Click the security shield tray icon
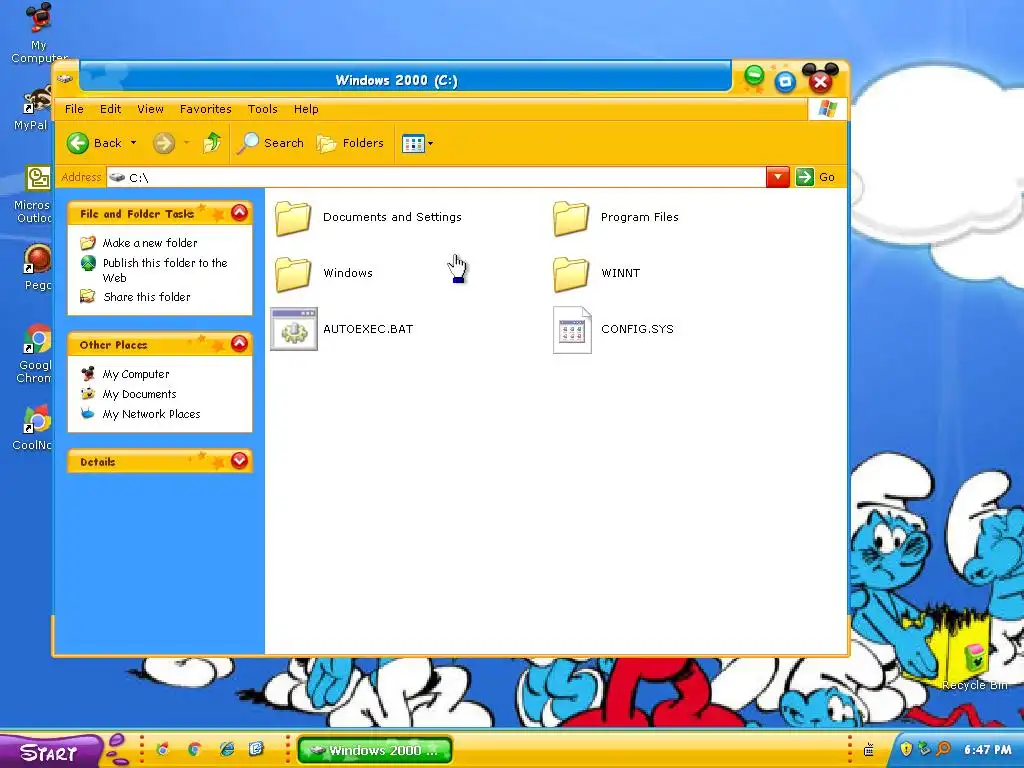The image size is (1024, 768). pyautogui.click(x=906, y=748)
